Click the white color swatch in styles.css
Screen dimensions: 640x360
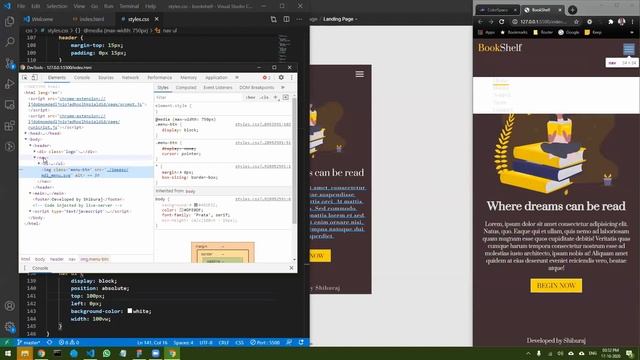click(130, 311)
